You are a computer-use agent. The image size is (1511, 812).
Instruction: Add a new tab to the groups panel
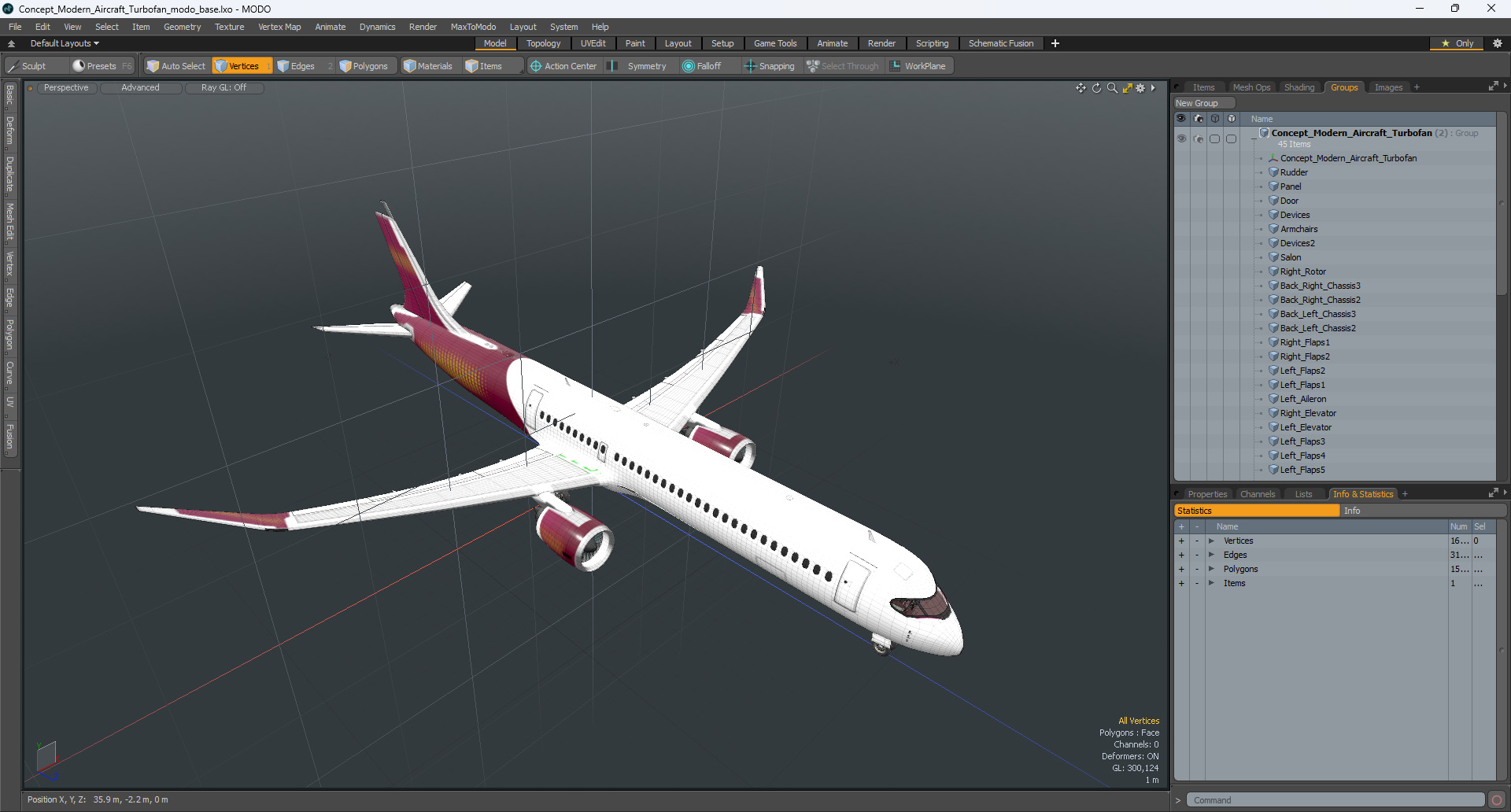tap(1417, 87)
